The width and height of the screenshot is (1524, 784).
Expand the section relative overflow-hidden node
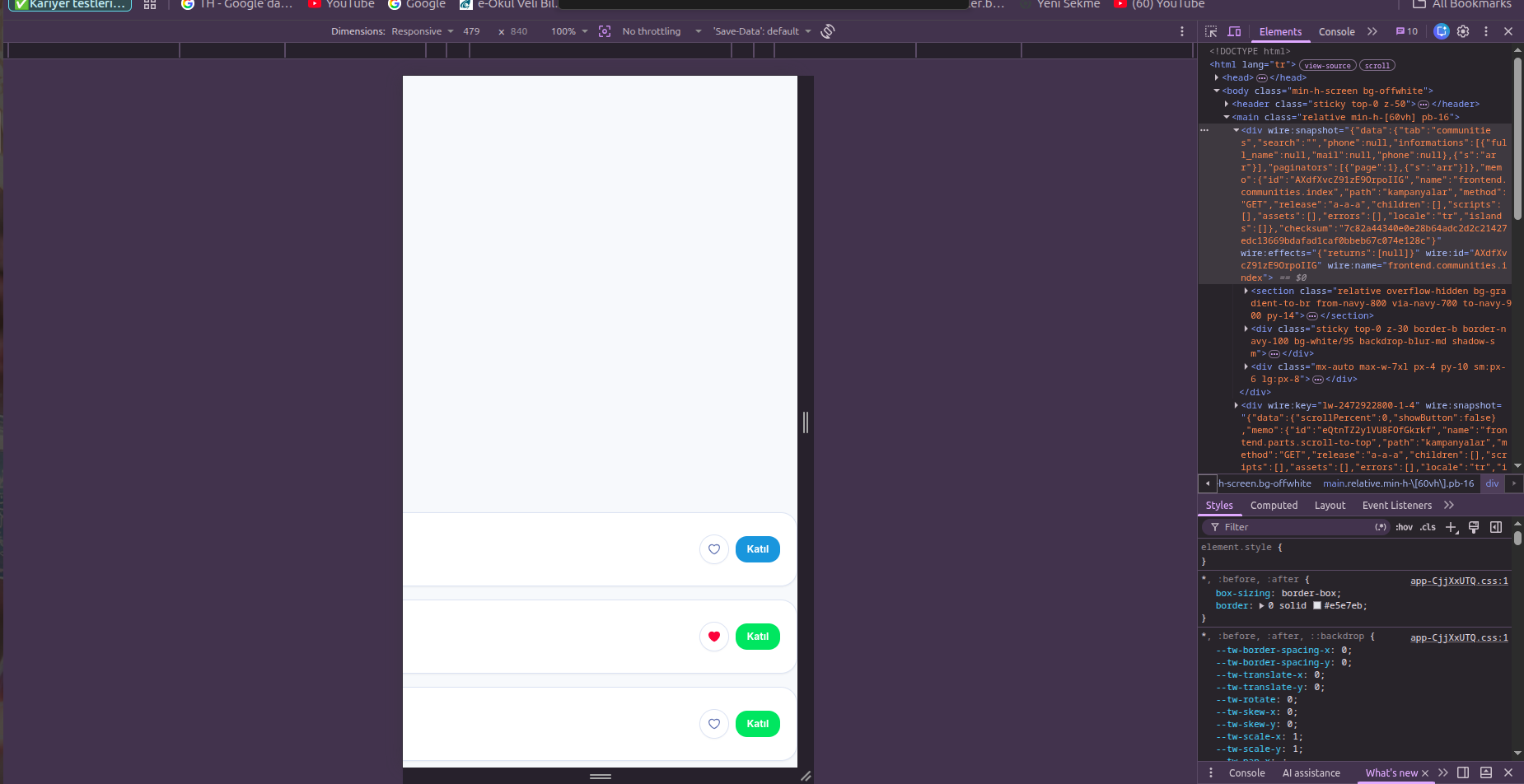1246,291
